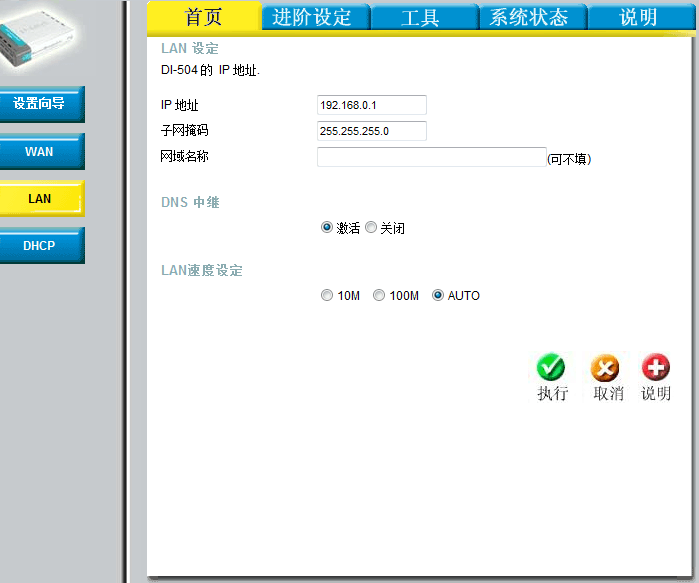
Task: Choose AUTO LAN speed option
Action: click(438, 296)
